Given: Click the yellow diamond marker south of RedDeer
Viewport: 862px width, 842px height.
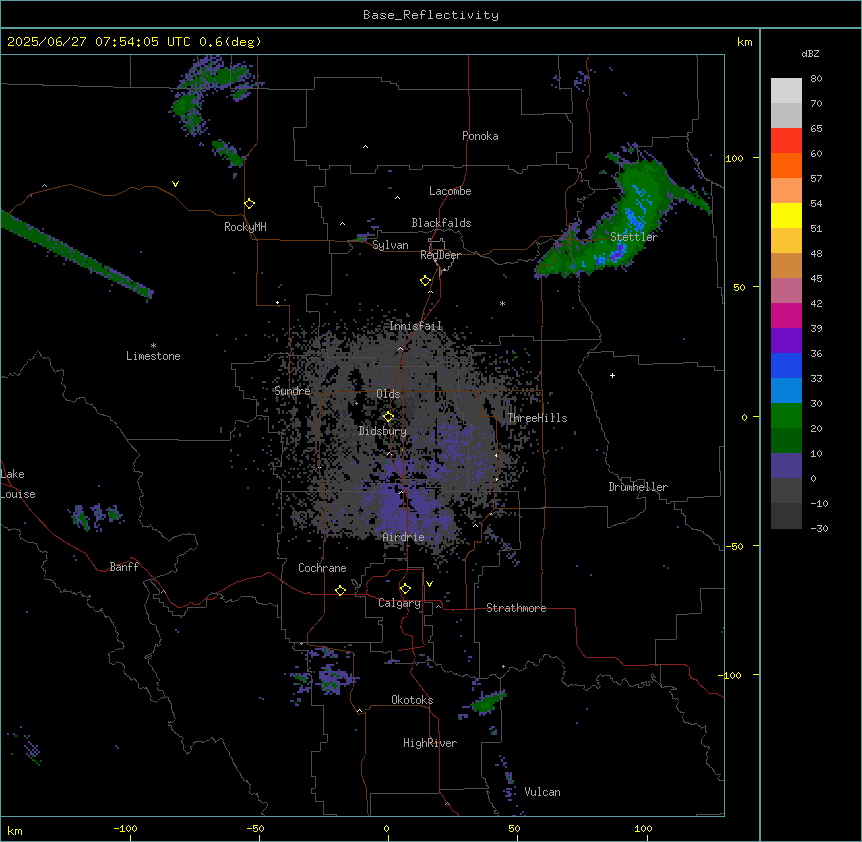Looking at the screenshot, I should 426,281.
